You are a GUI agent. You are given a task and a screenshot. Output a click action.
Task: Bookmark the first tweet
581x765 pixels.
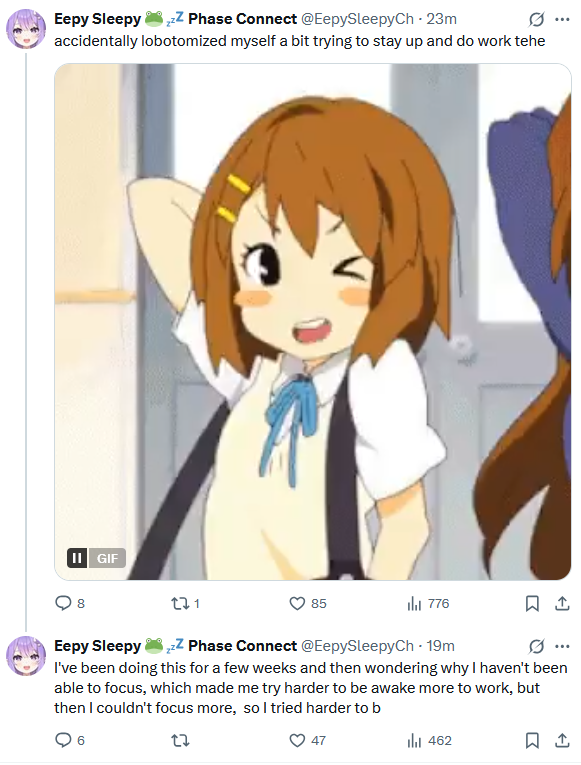pyautogui.click(x=532, y=604)
